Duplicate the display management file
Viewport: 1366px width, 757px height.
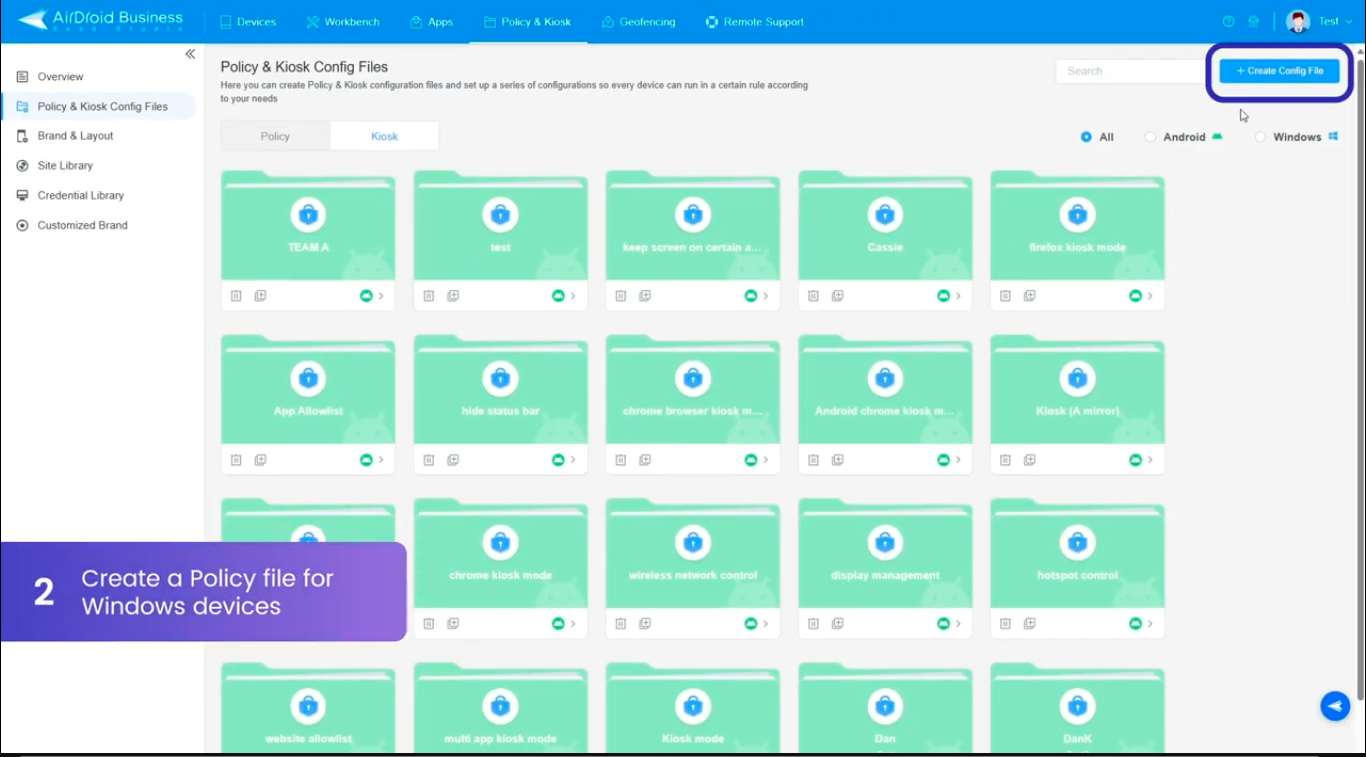[837, 623]
